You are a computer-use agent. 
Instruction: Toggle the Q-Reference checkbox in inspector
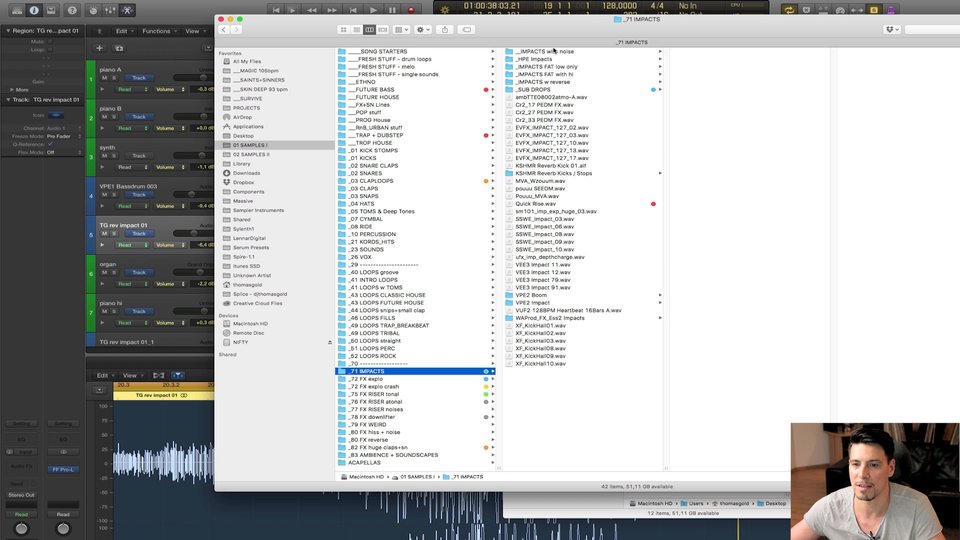(50, 144)
